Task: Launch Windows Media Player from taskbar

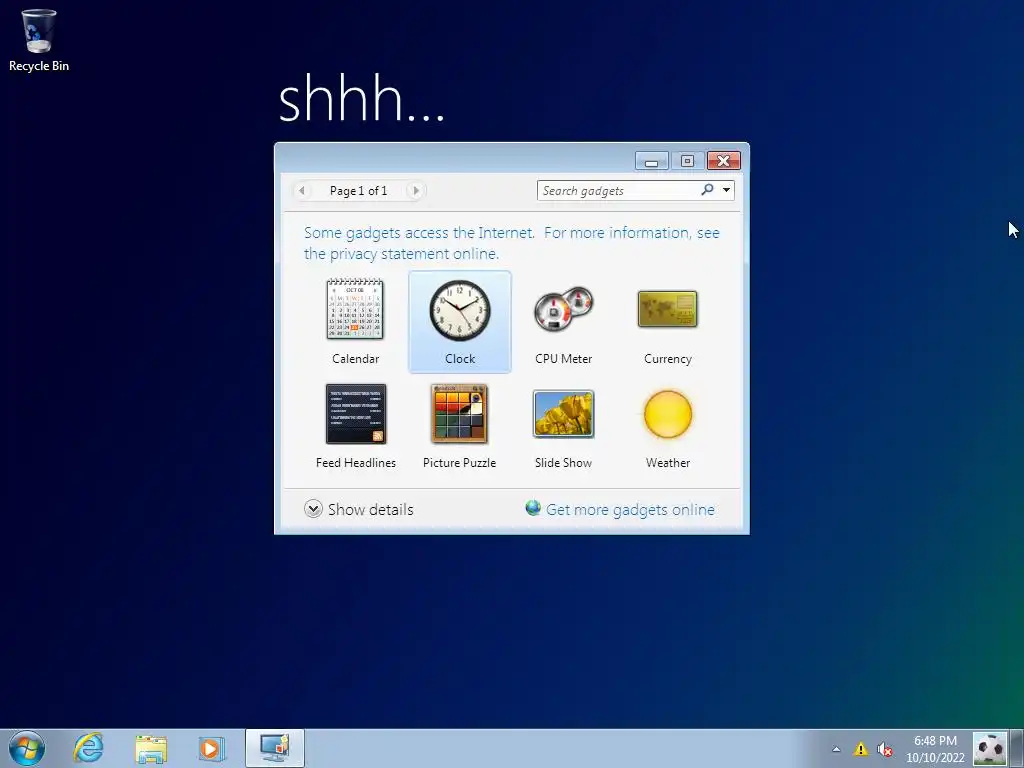Action: pos(211,748)
